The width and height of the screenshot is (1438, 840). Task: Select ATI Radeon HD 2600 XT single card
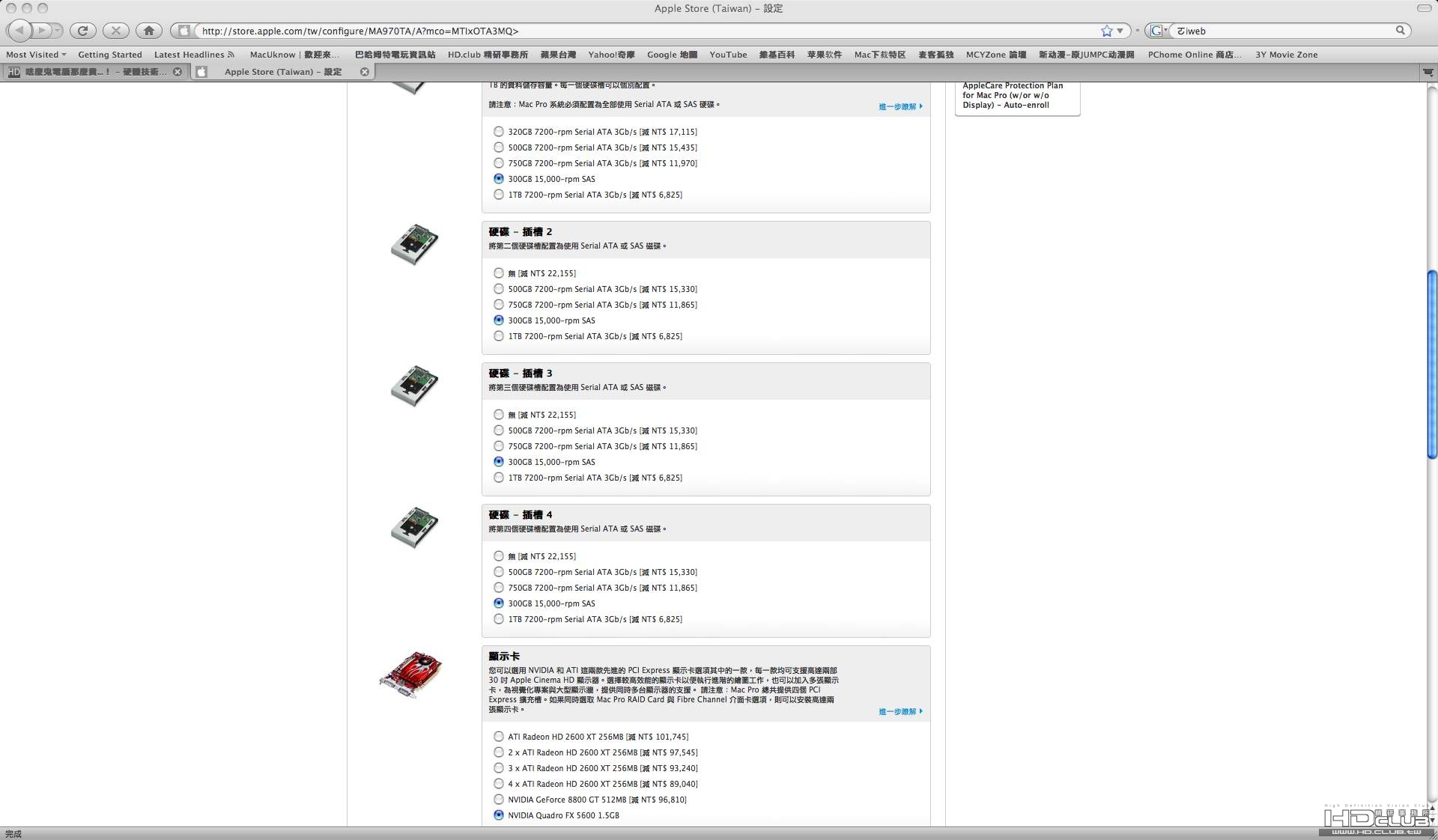pyautogui.click(x=499, y=737)
